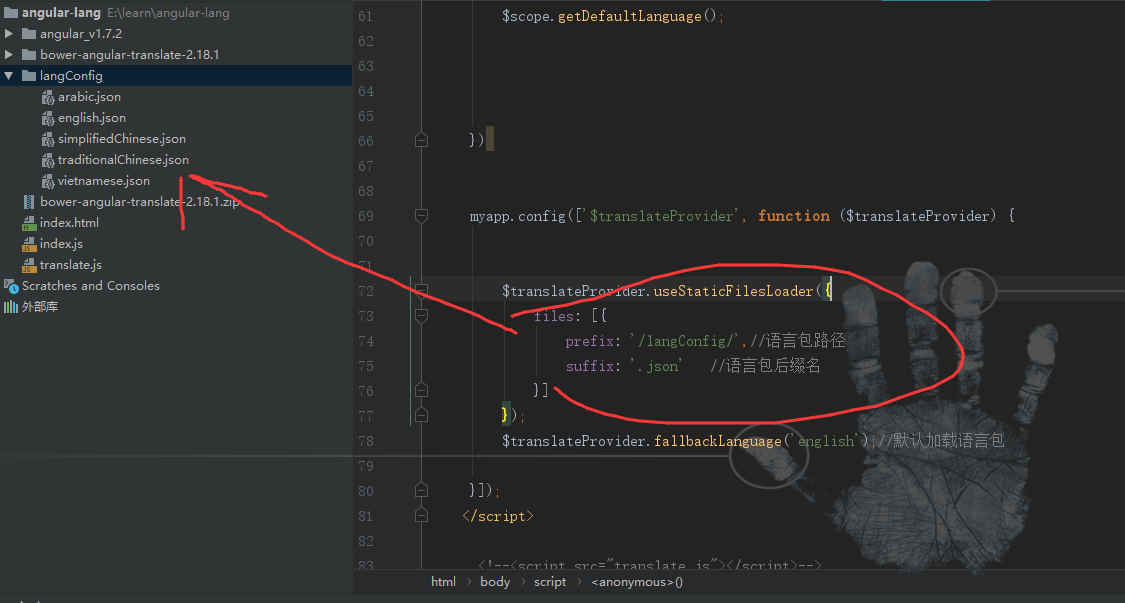Click line number 64 in the gutter
The image size is (1125, 603).
[366, 91]
